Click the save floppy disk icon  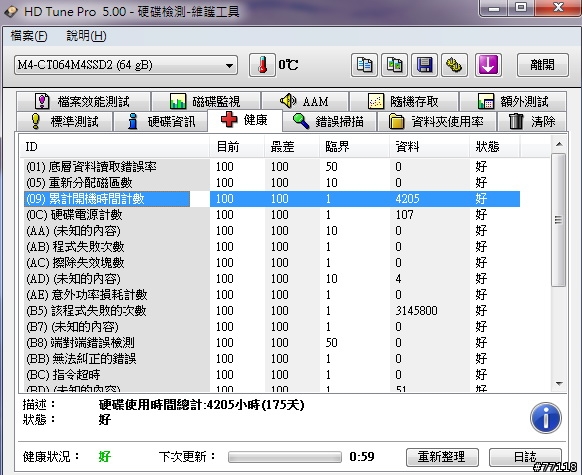[424, 65]
